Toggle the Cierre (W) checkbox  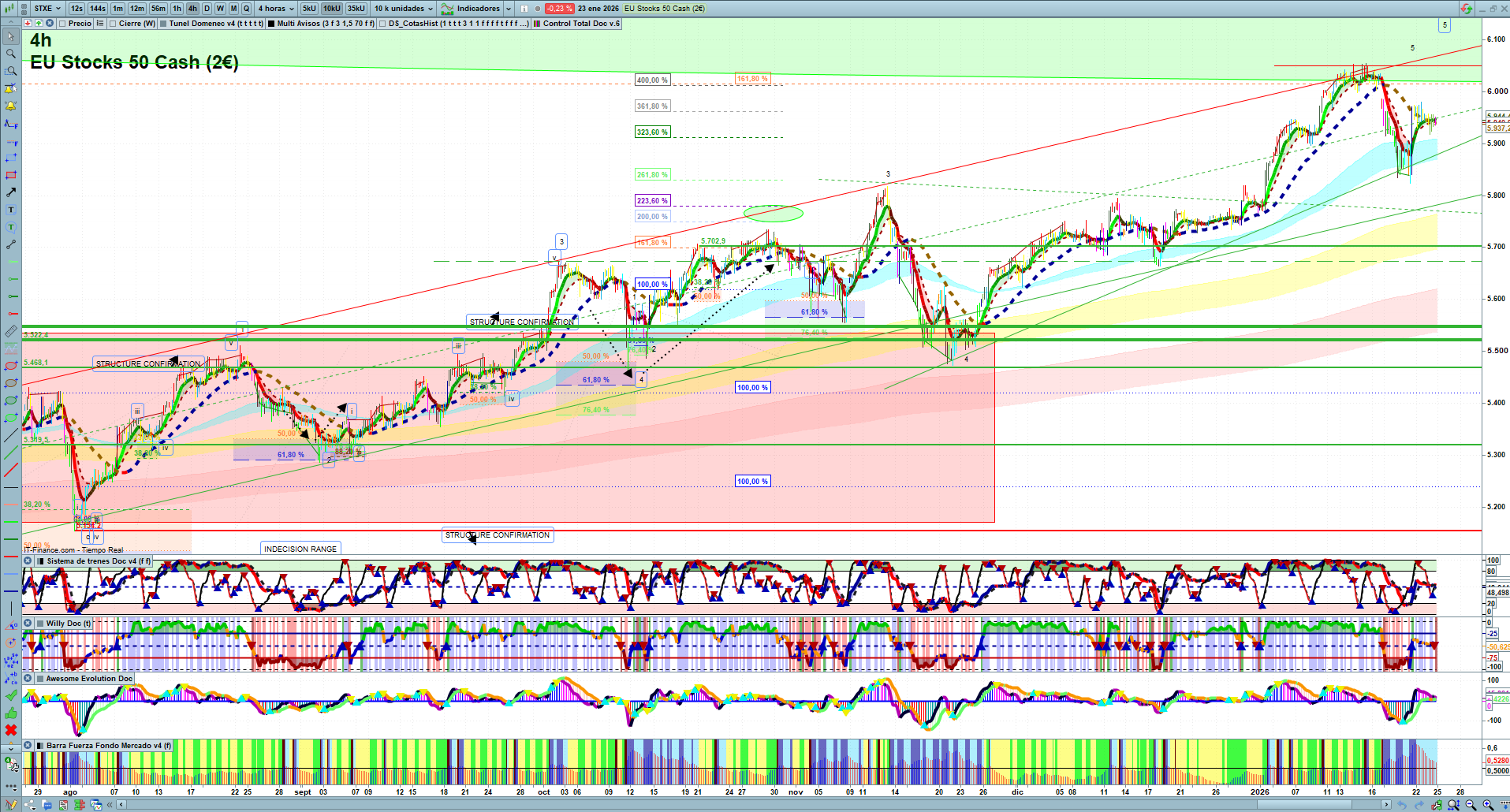114,24
